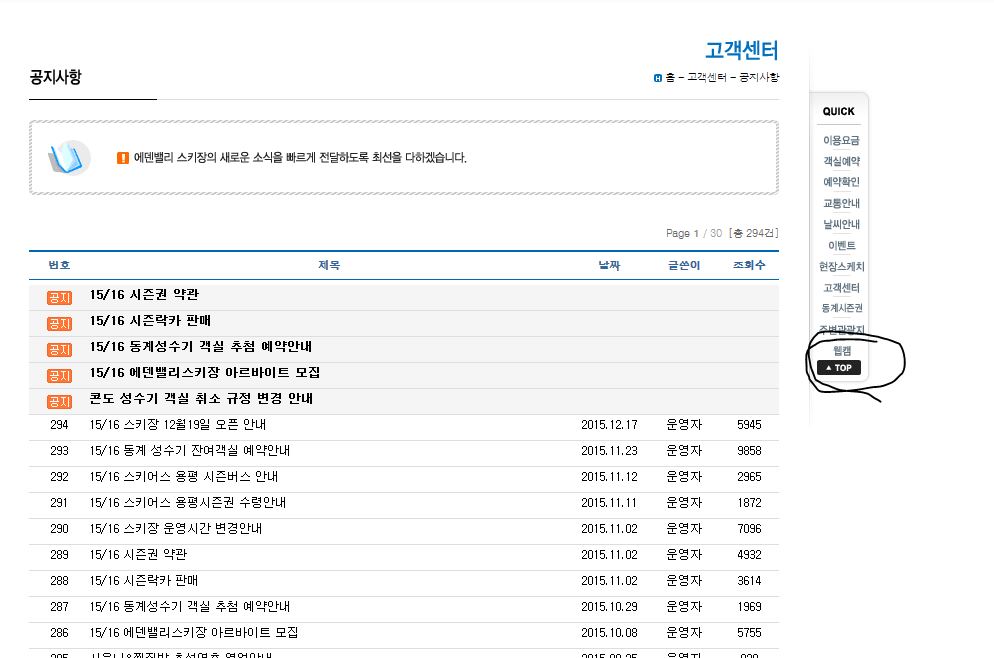Screen dimensions: 994x658
Task: Click the 제목 column header
Action: click(x=328, y=265)
